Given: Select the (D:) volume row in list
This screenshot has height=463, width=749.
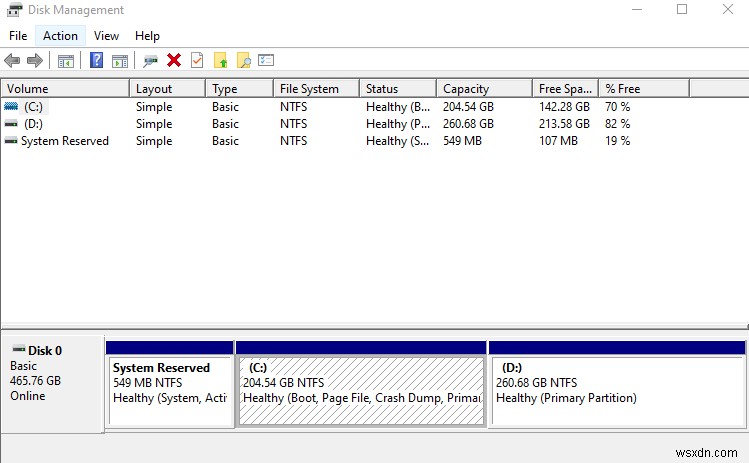Looking at the screenshot, I should pyautogui.click(x=32, y=124).
